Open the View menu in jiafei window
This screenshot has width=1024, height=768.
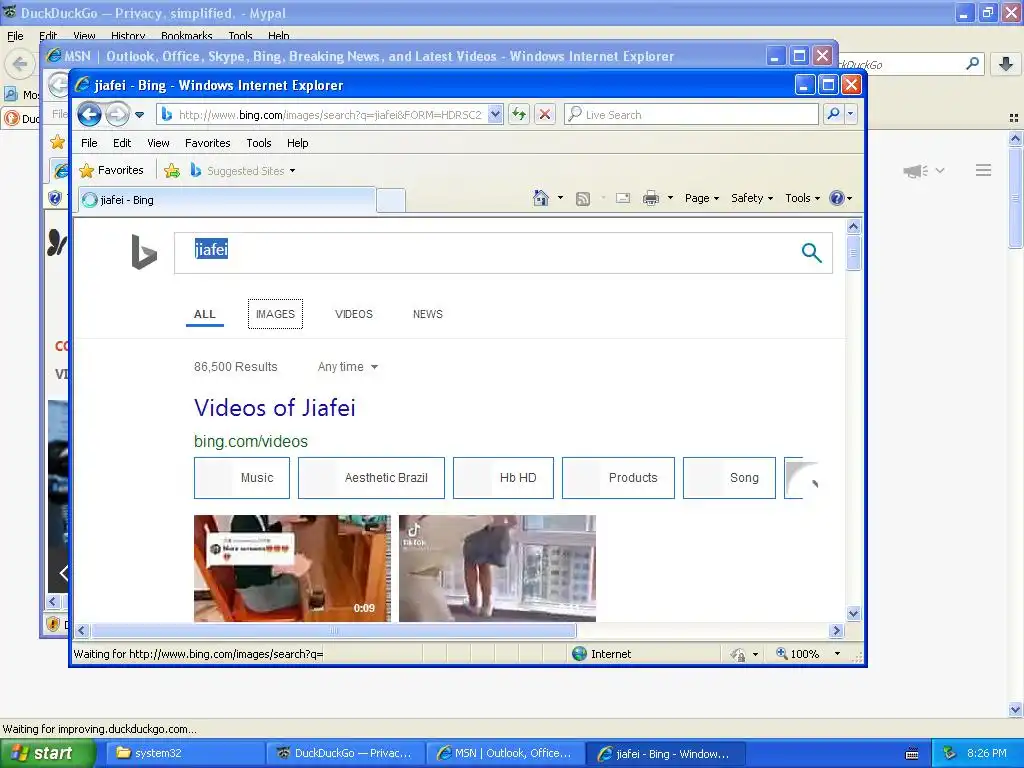click(x=158, y=143)
